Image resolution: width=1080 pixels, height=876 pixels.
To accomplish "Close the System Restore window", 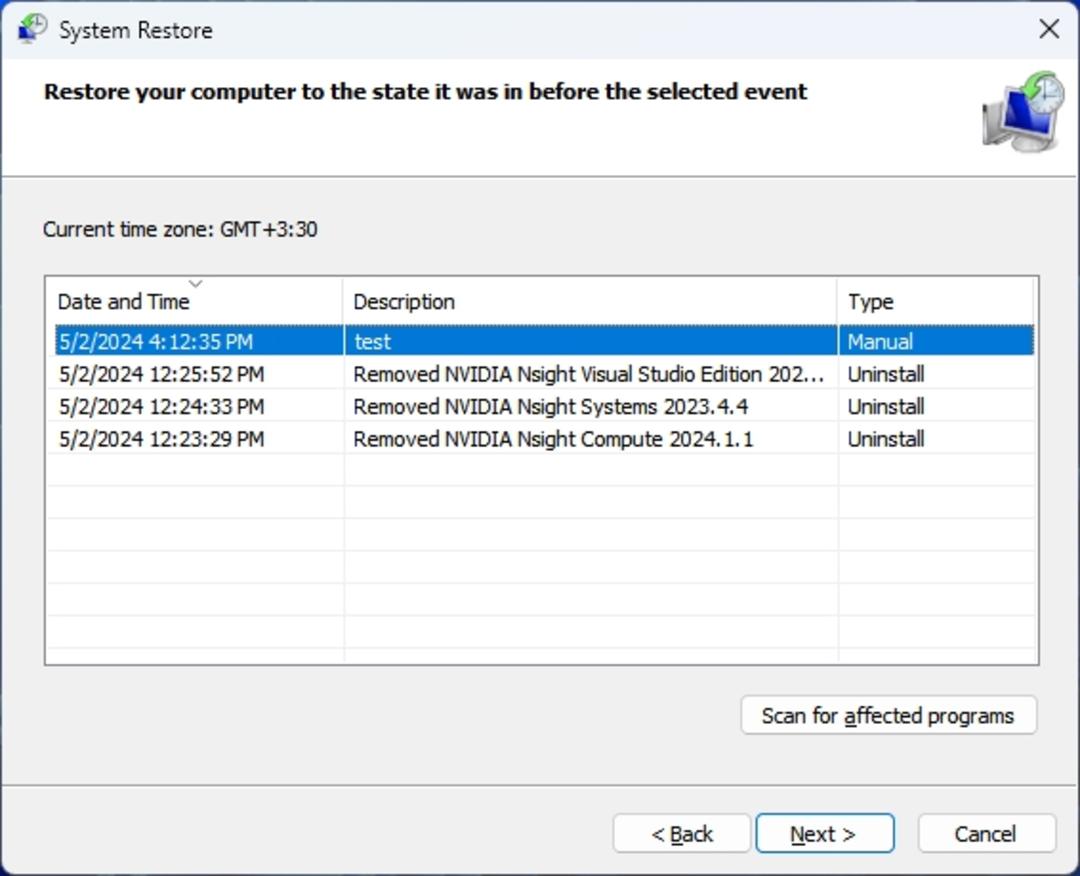I will coord(1049,29).
